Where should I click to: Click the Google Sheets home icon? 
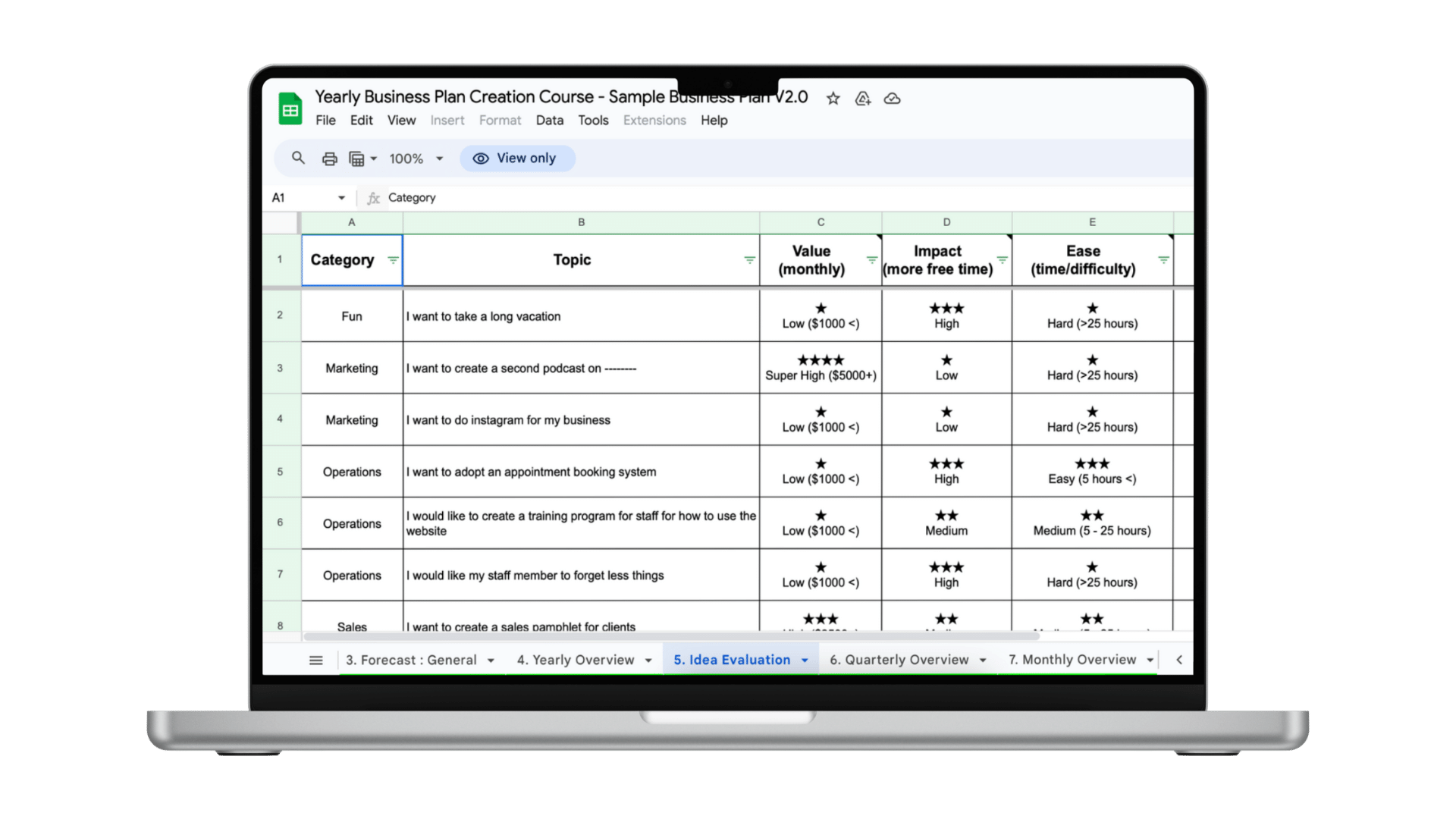(x=290, y=108)
